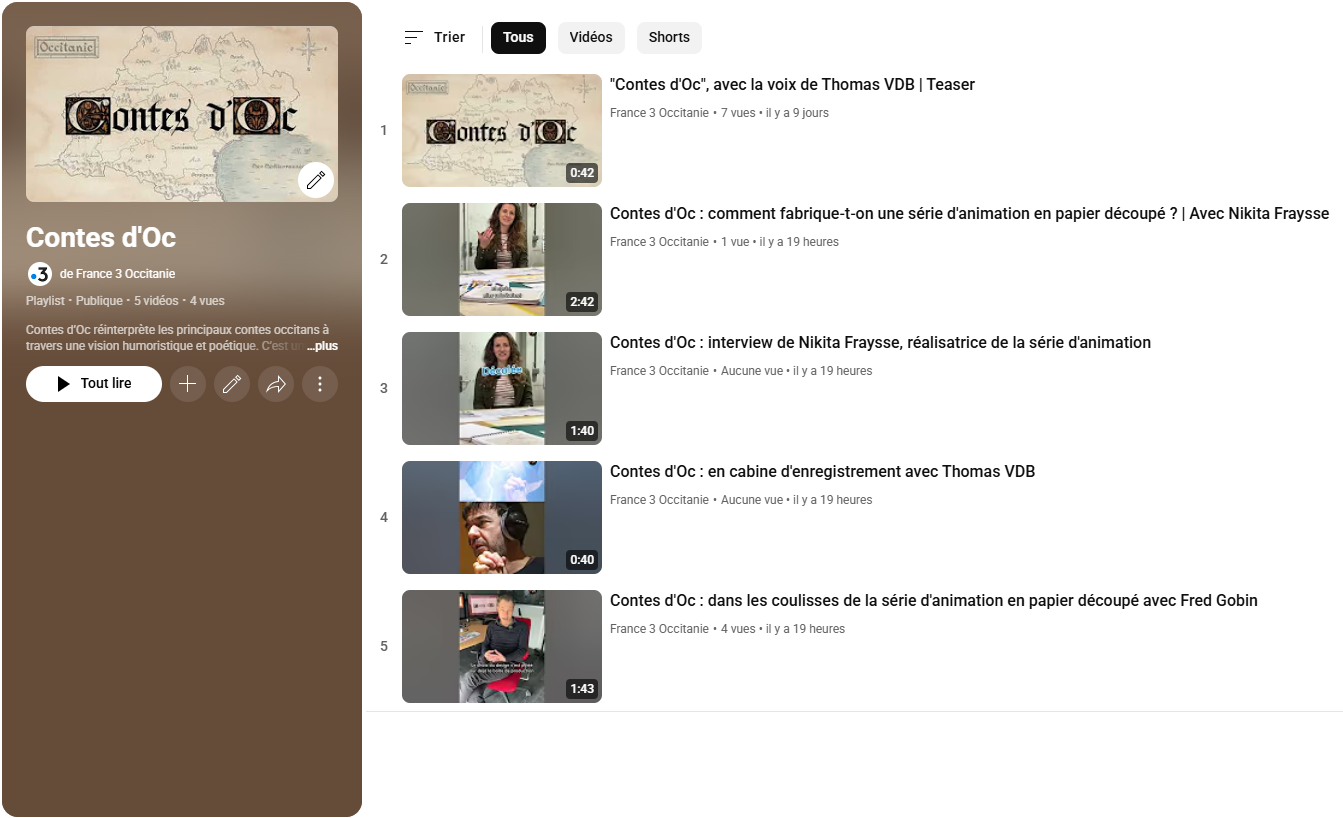Viewport: 1343px width, 818px height.
Task: Open the Teaser Thomas VDB video title
Action: (792, 85)
